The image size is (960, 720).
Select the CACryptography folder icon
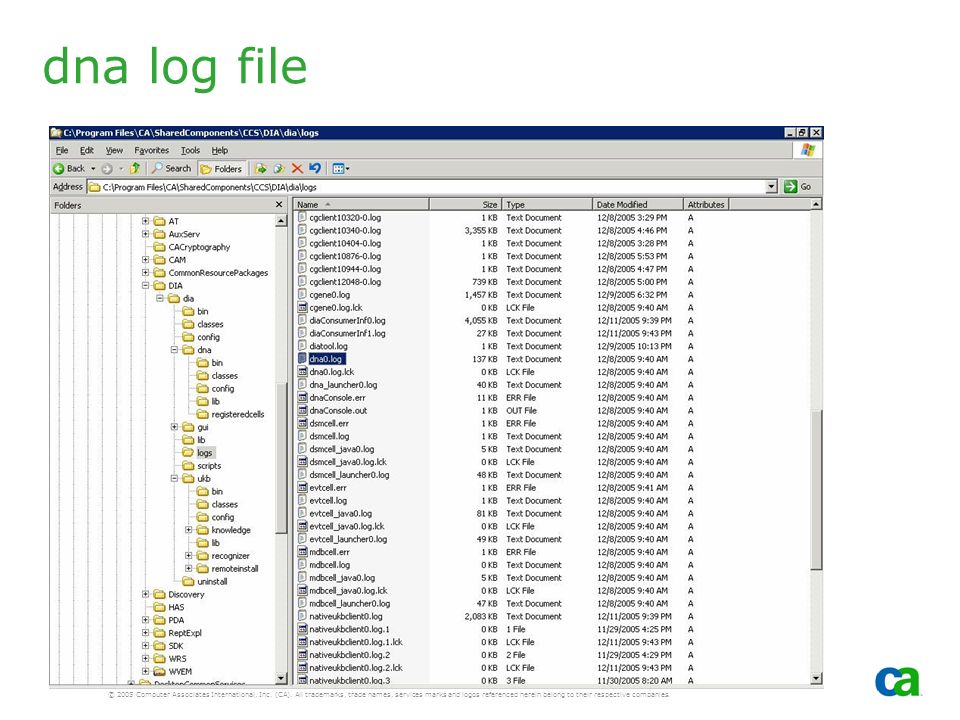pyautogui.click(x=160, y=247)
